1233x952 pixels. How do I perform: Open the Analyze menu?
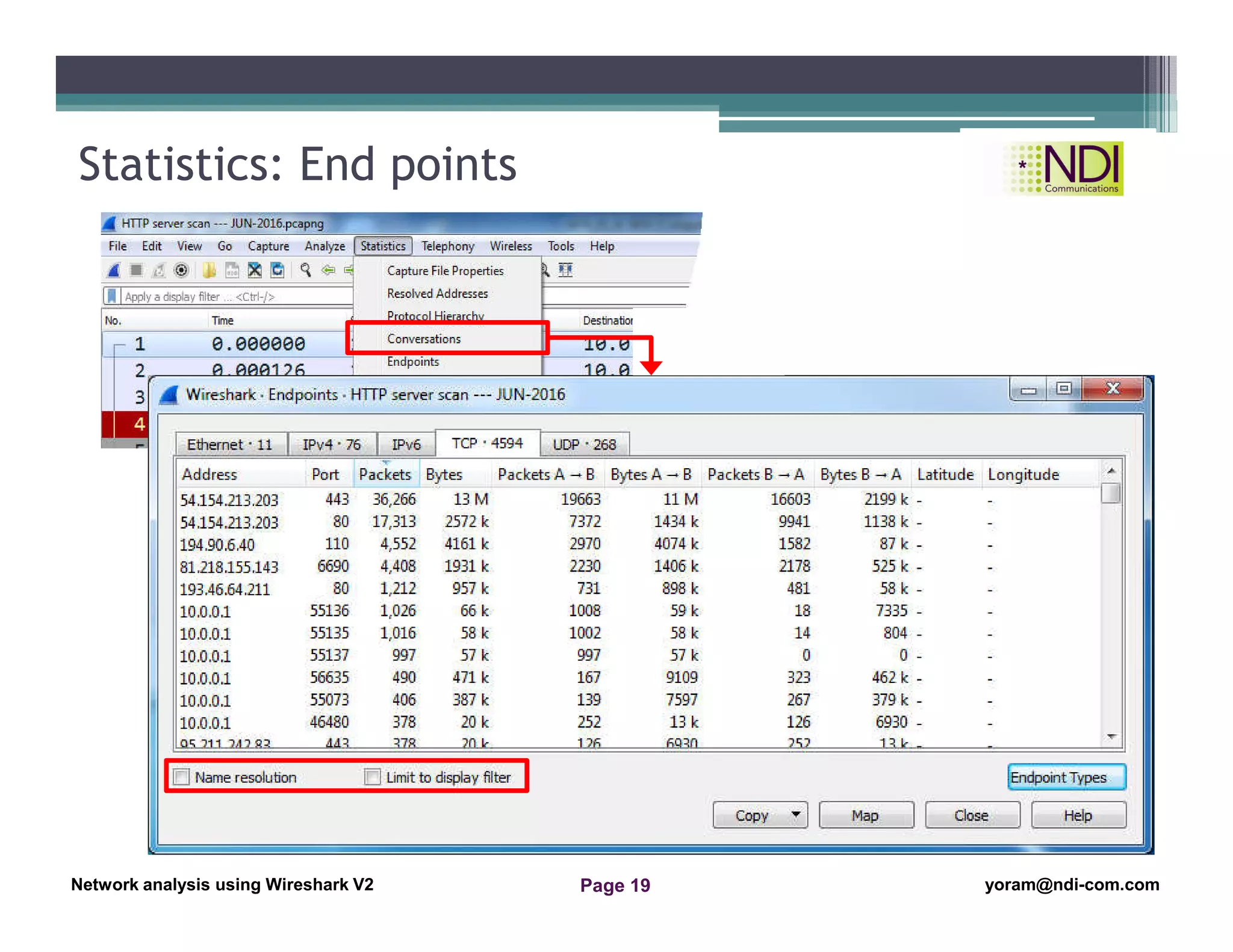click(325, 246)
